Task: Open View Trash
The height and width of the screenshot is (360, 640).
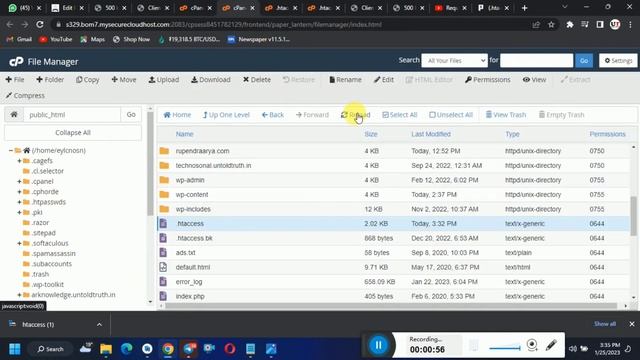Action: point(506,115)
